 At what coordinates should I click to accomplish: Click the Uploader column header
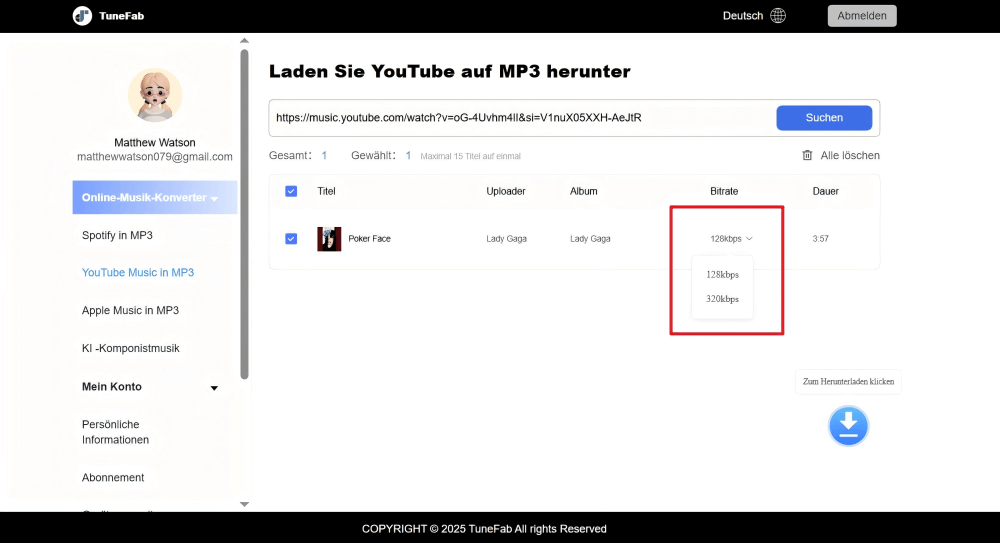click(x=506, y=191)
